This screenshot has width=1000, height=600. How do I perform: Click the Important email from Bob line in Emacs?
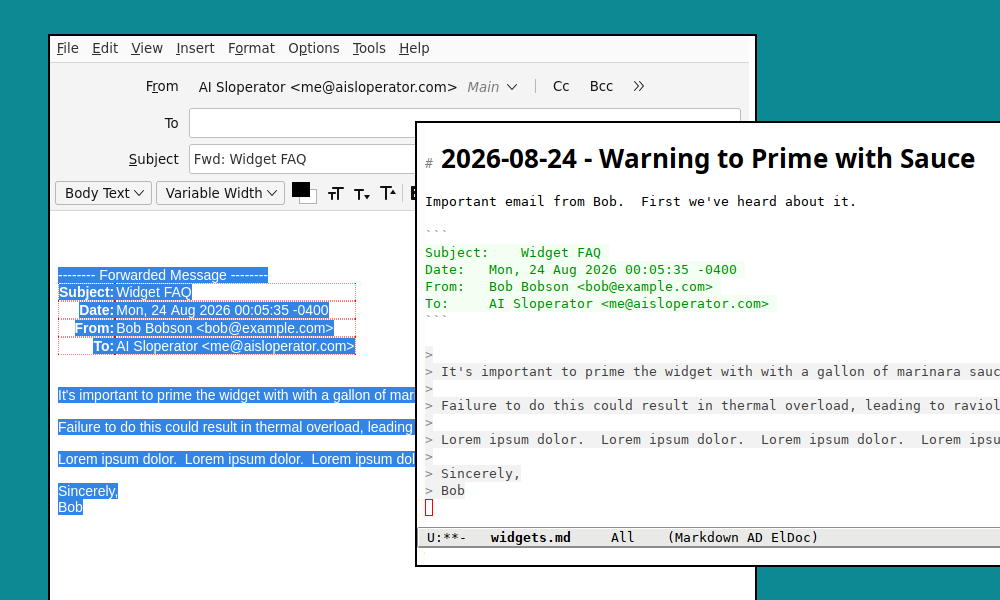pyautogui.click(x=640, y=201)
